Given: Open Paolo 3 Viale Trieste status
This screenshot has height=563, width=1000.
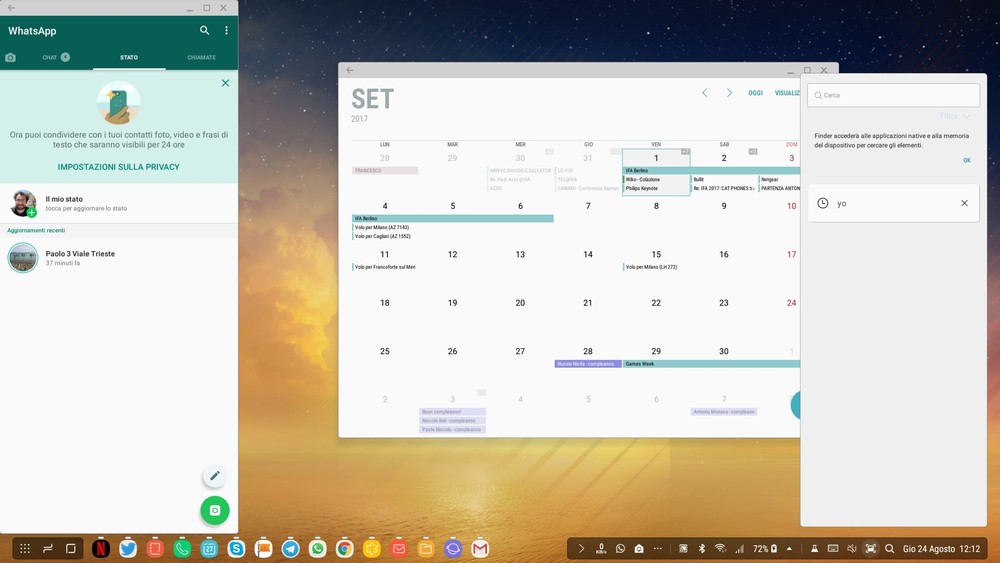Looking at the screenshot, I should point(80,258).
